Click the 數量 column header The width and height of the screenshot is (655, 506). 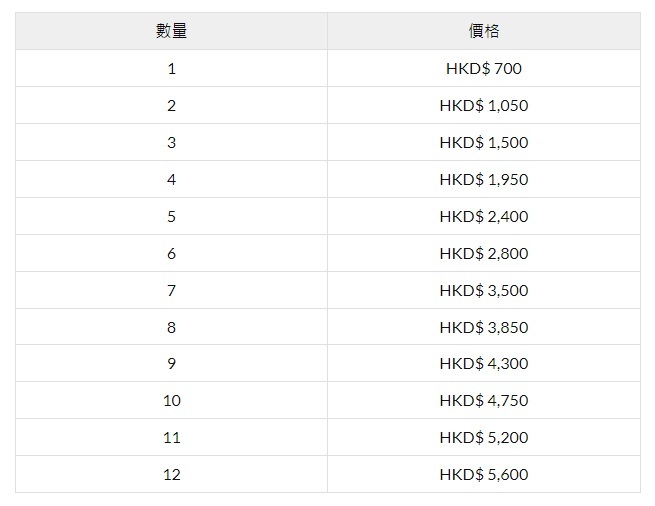(x=171, y=31)
